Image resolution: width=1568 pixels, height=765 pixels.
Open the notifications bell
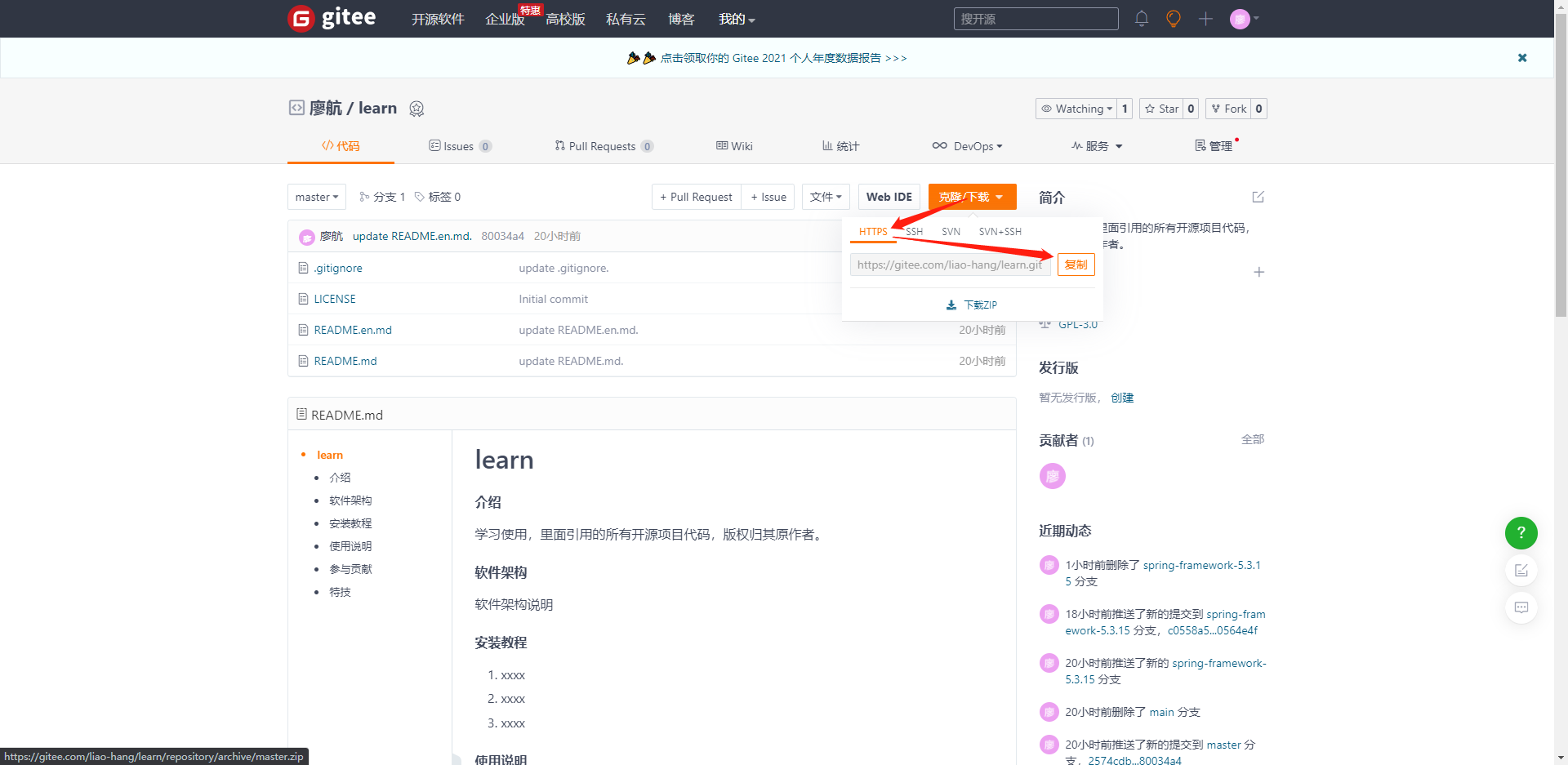pyautogui.click(x=1142, y=19)
